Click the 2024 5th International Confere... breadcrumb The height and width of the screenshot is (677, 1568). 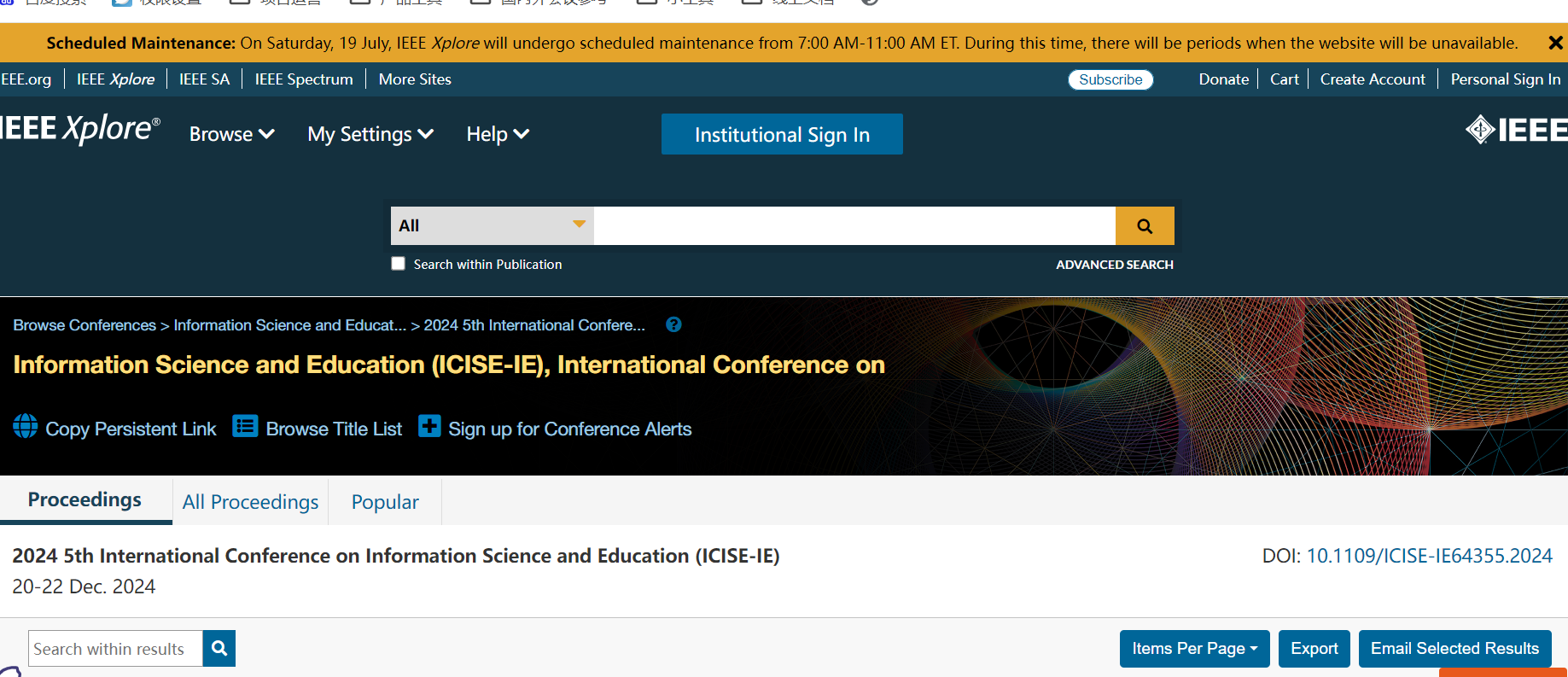pos(534,325)
